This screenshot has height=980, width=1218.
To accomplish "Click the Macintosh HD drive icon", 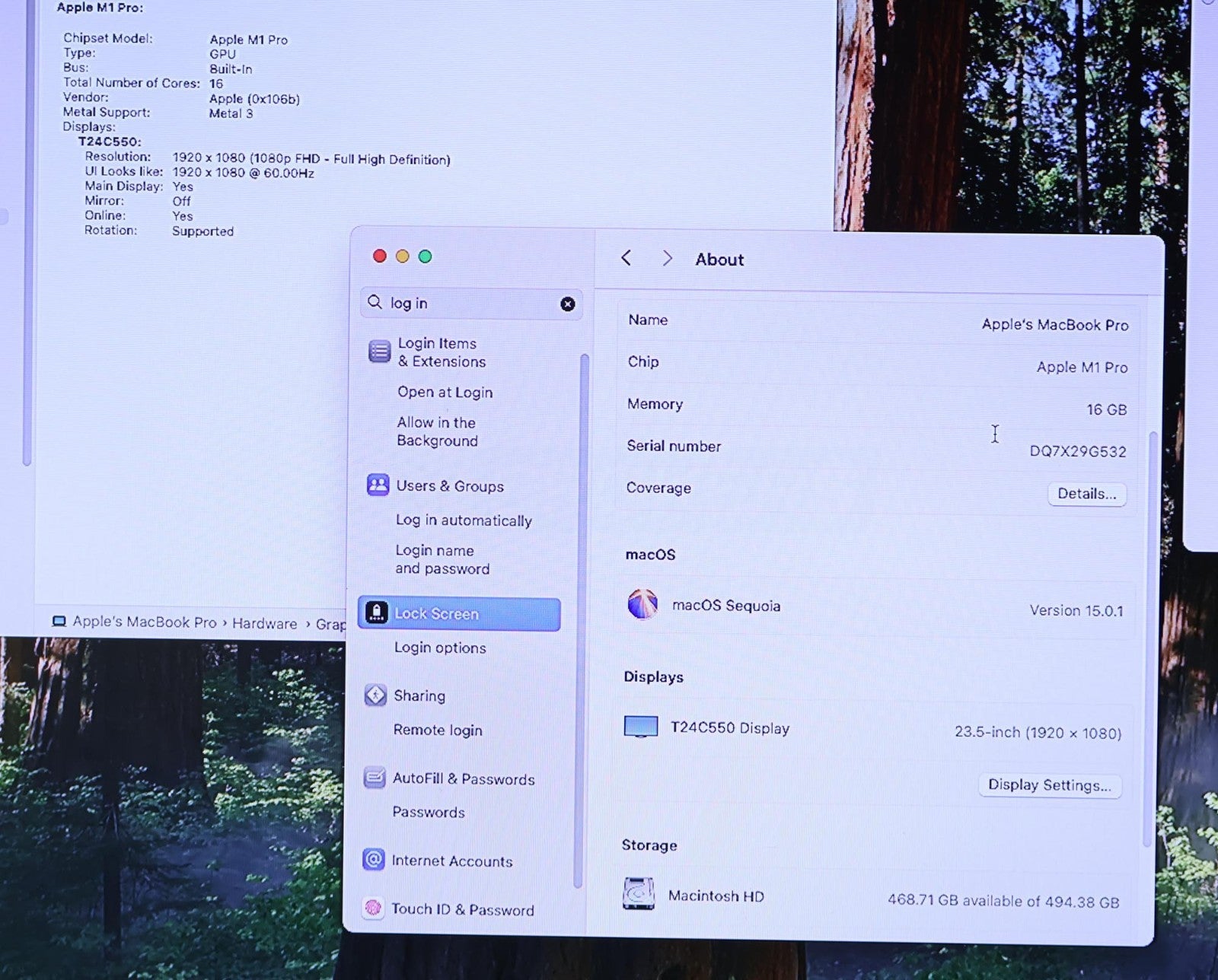I will [639, 894].
